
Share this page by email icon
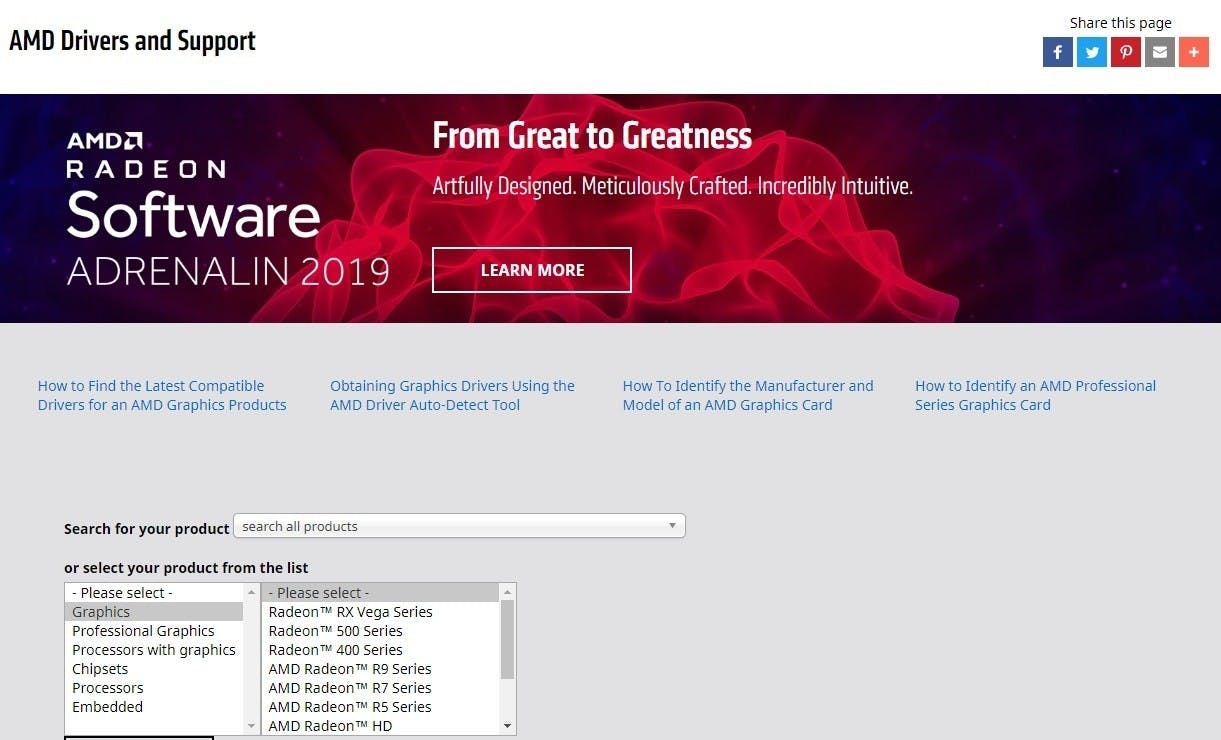tap(1160, 52)
